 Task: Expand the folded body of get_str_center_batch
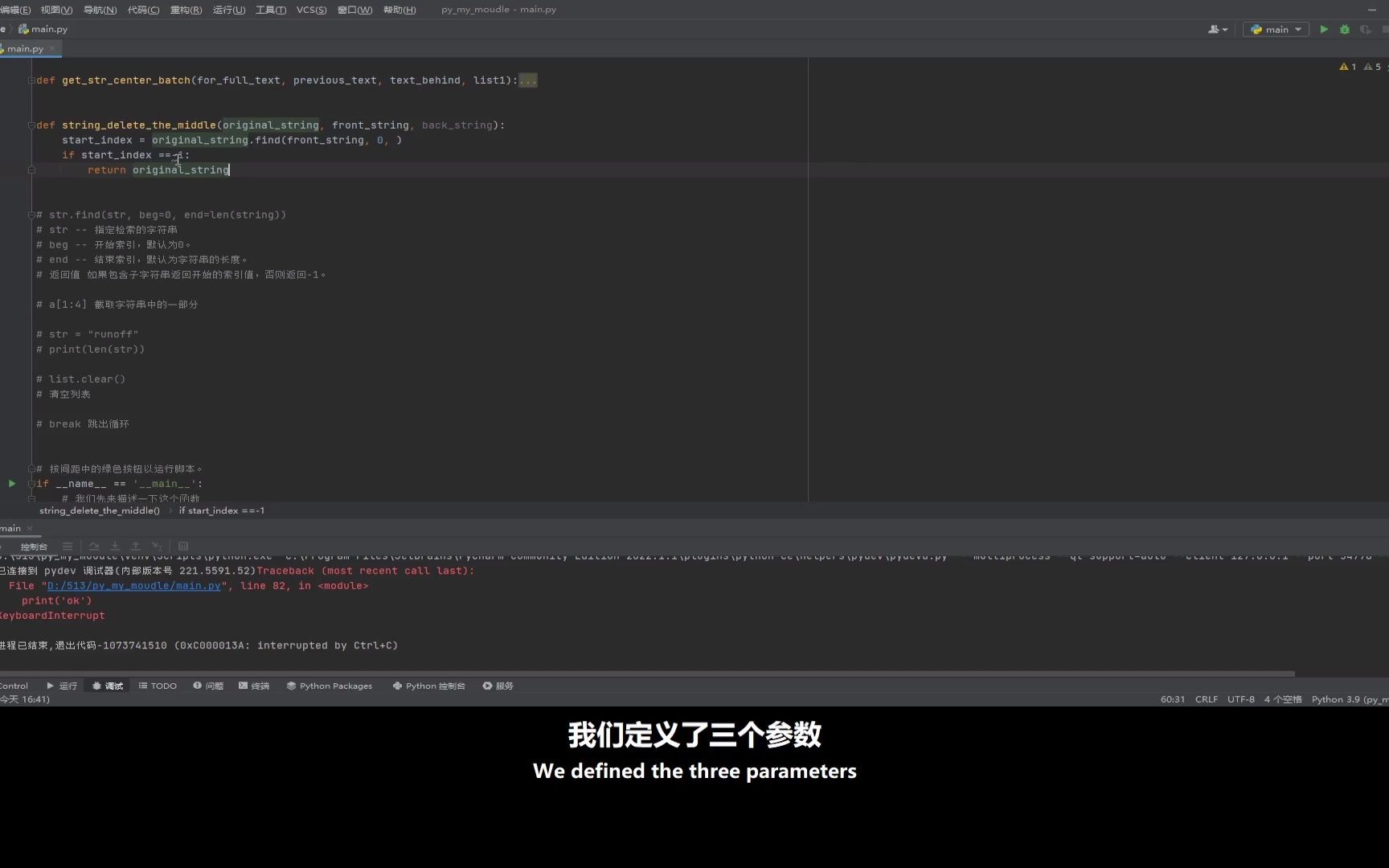(528, 80)
